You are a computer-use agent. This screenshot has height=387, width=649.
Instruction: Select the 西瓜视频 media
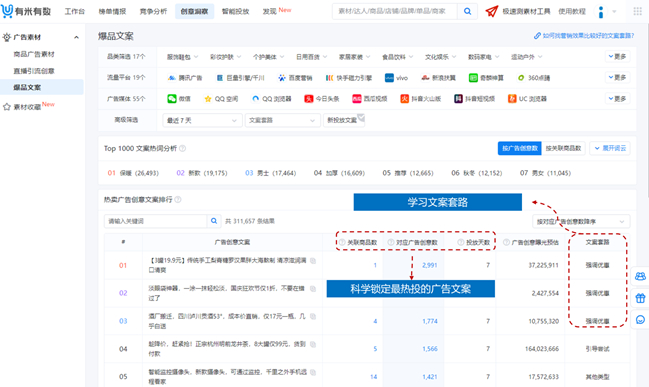click(369, 99)
